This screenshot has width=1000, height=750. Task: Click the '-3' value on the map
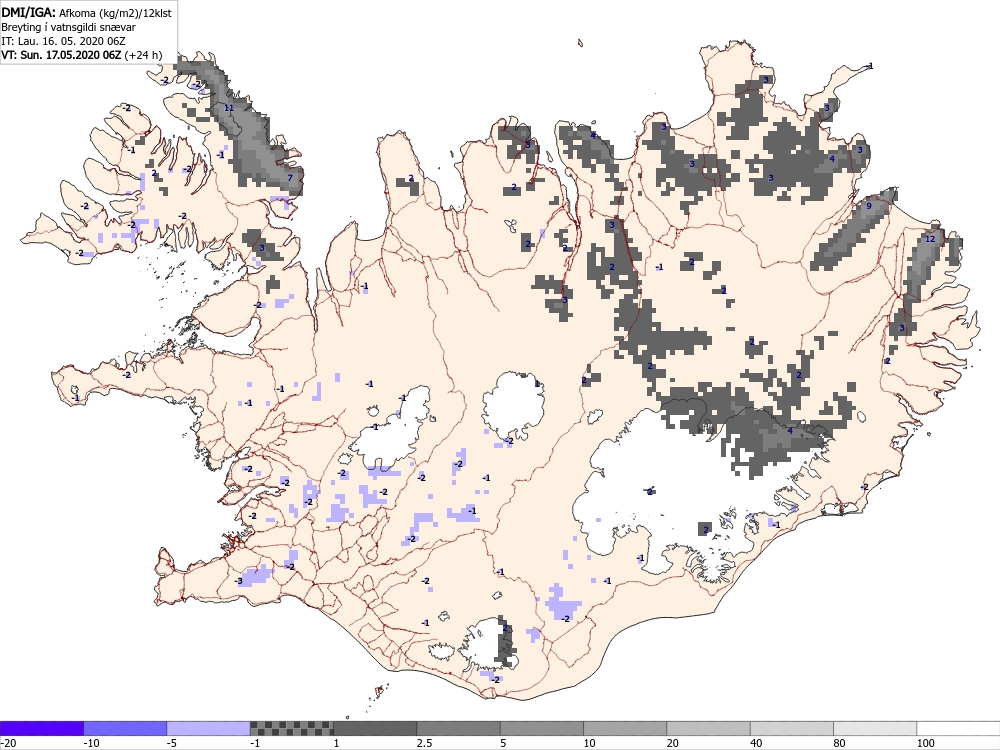(239, 581)
